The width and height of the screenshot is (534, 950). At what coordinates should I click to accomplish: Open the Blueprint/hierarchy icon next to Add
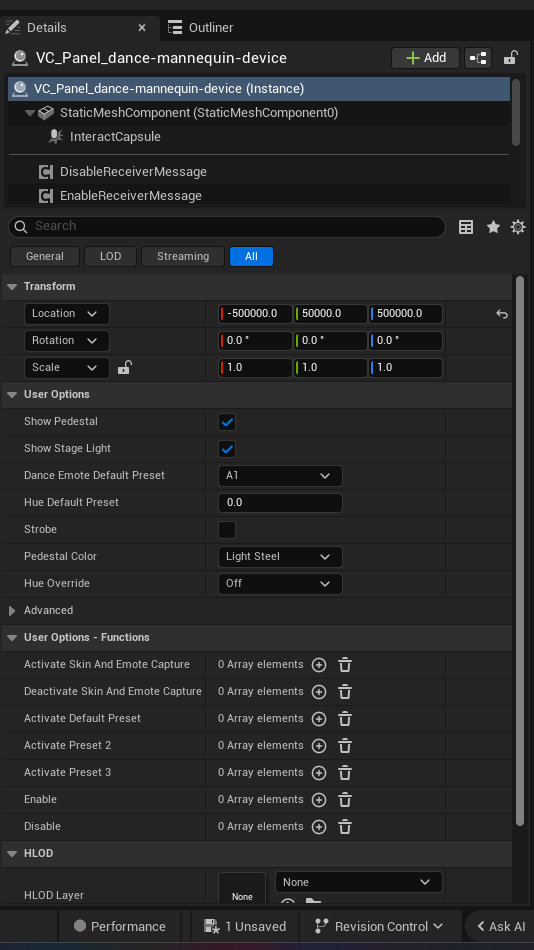[478, 58]
